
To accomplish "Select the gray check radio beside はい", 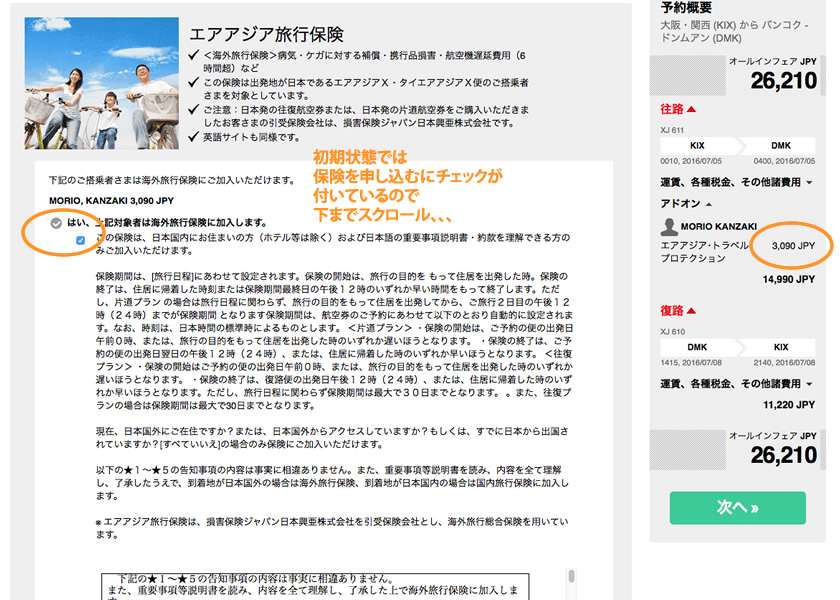I will tap(56, 223).
